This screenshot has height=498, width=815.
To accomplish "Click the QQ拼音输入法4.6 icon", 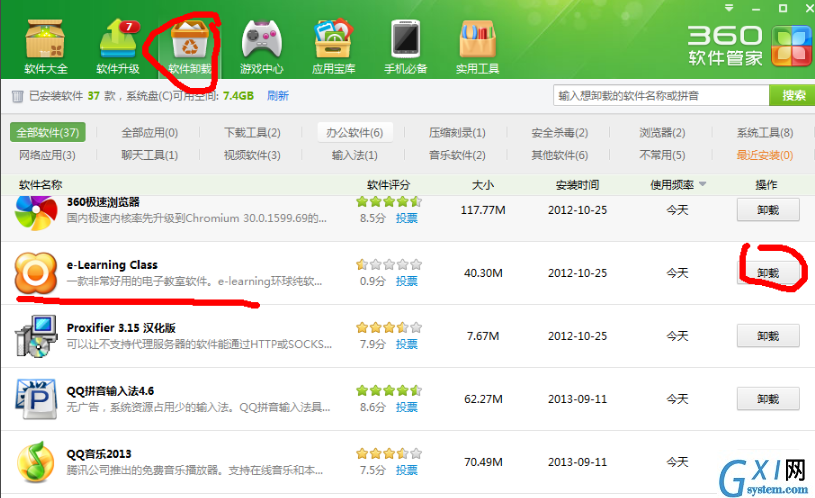I will pos(35,399).
